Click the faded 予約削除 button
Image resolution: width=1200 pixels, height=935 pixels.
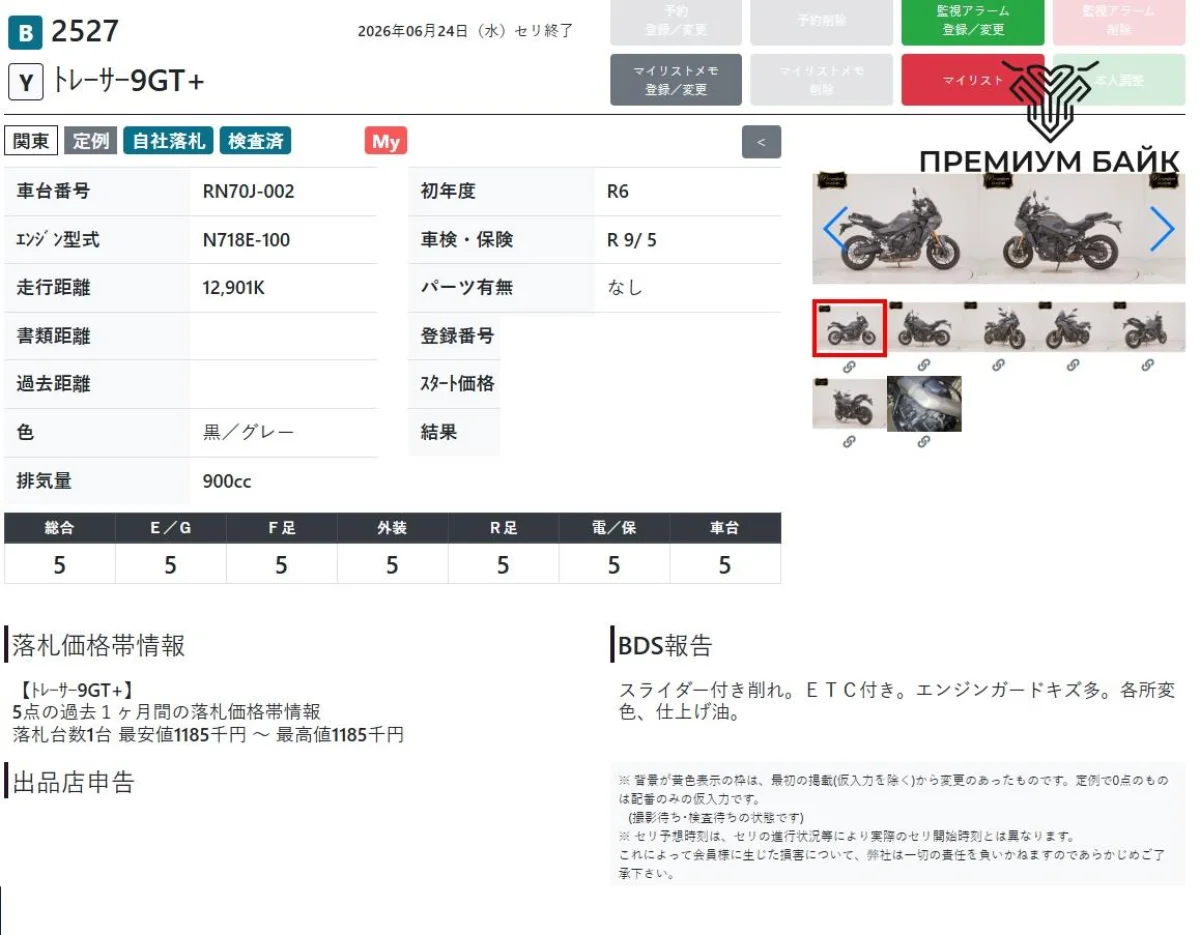pyautogui.click(x=821, y=21)
